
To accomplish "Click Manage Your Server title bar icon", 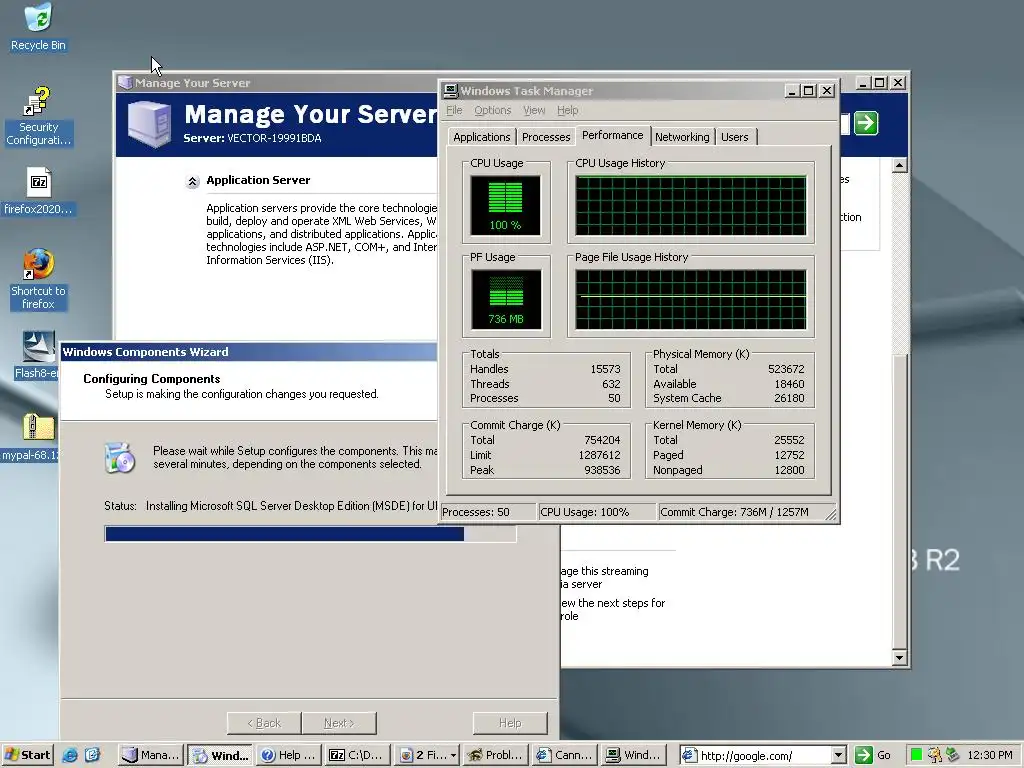I will (x=125, y=83).
